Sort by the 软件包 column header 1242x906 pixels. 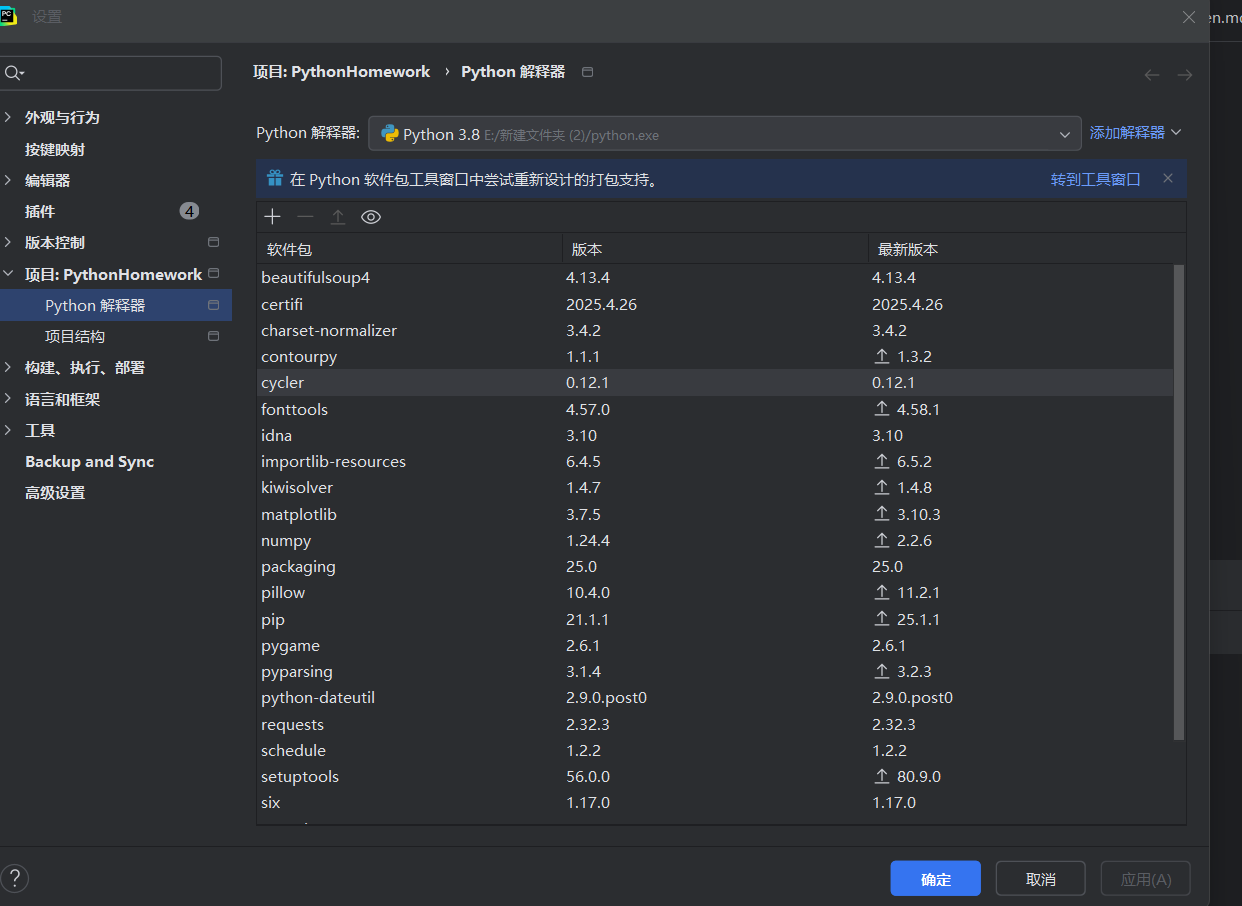tap(410, 249)
